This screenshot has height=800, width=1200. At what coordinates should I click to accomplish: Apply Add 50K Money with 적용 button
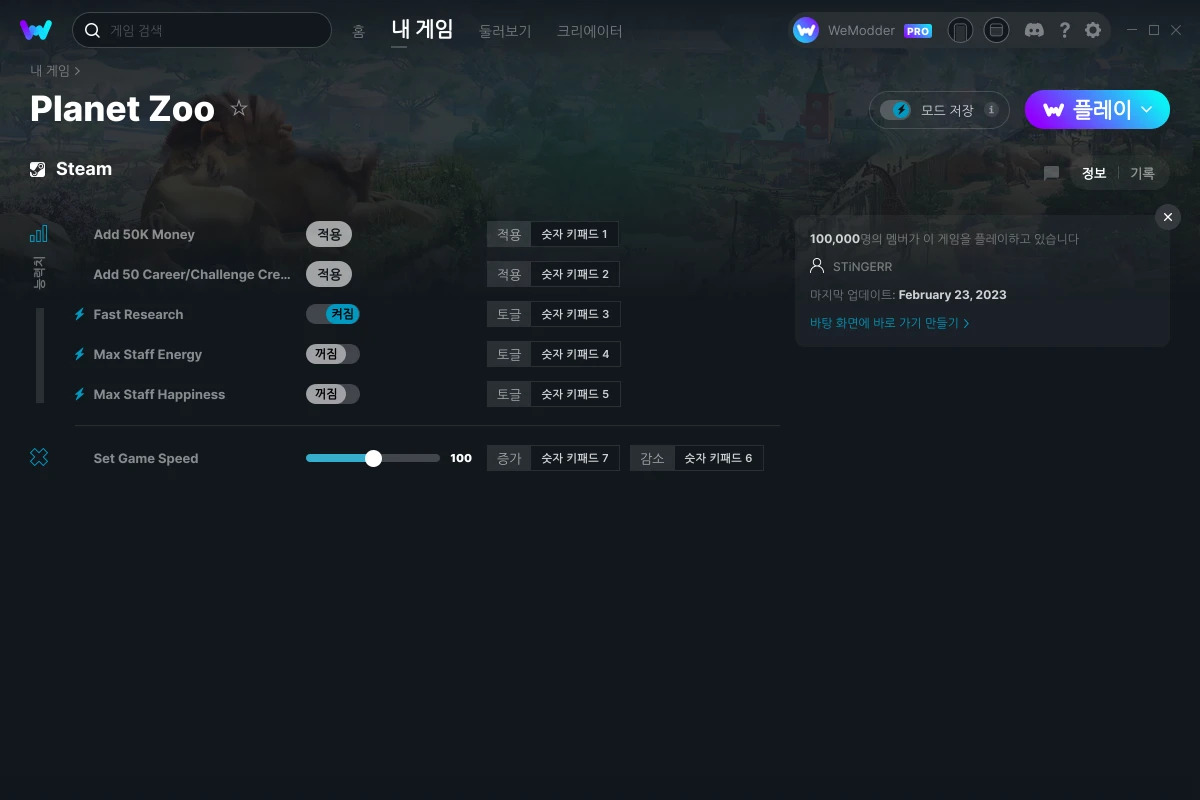pyautogui.click(x=329, y=234)
